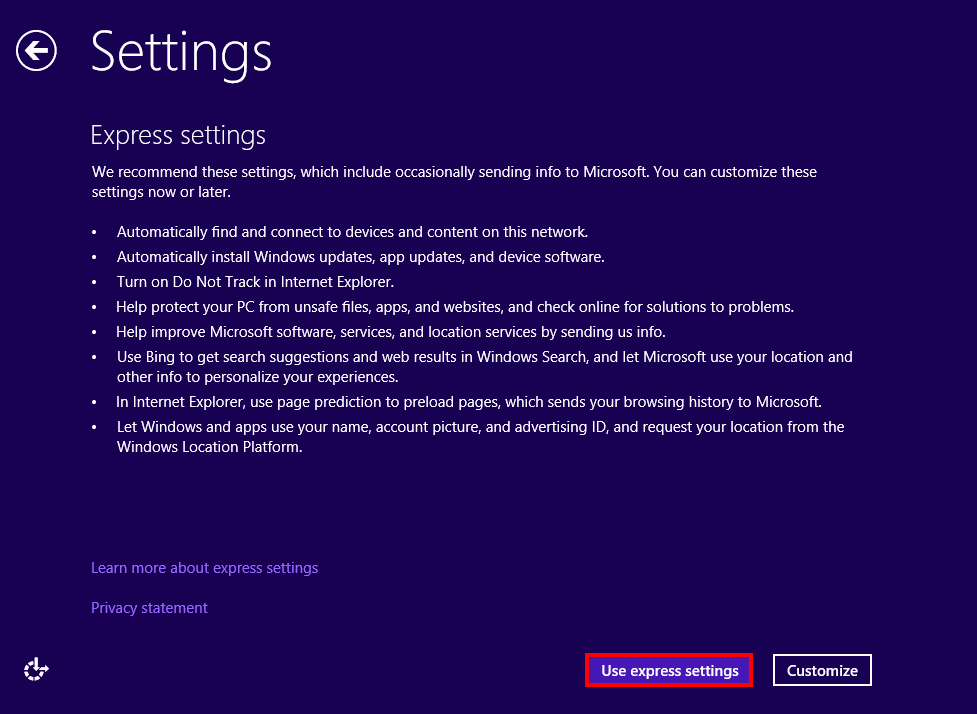
Task: Open Learn more about express settings link
Action: (x=204, y=568)
